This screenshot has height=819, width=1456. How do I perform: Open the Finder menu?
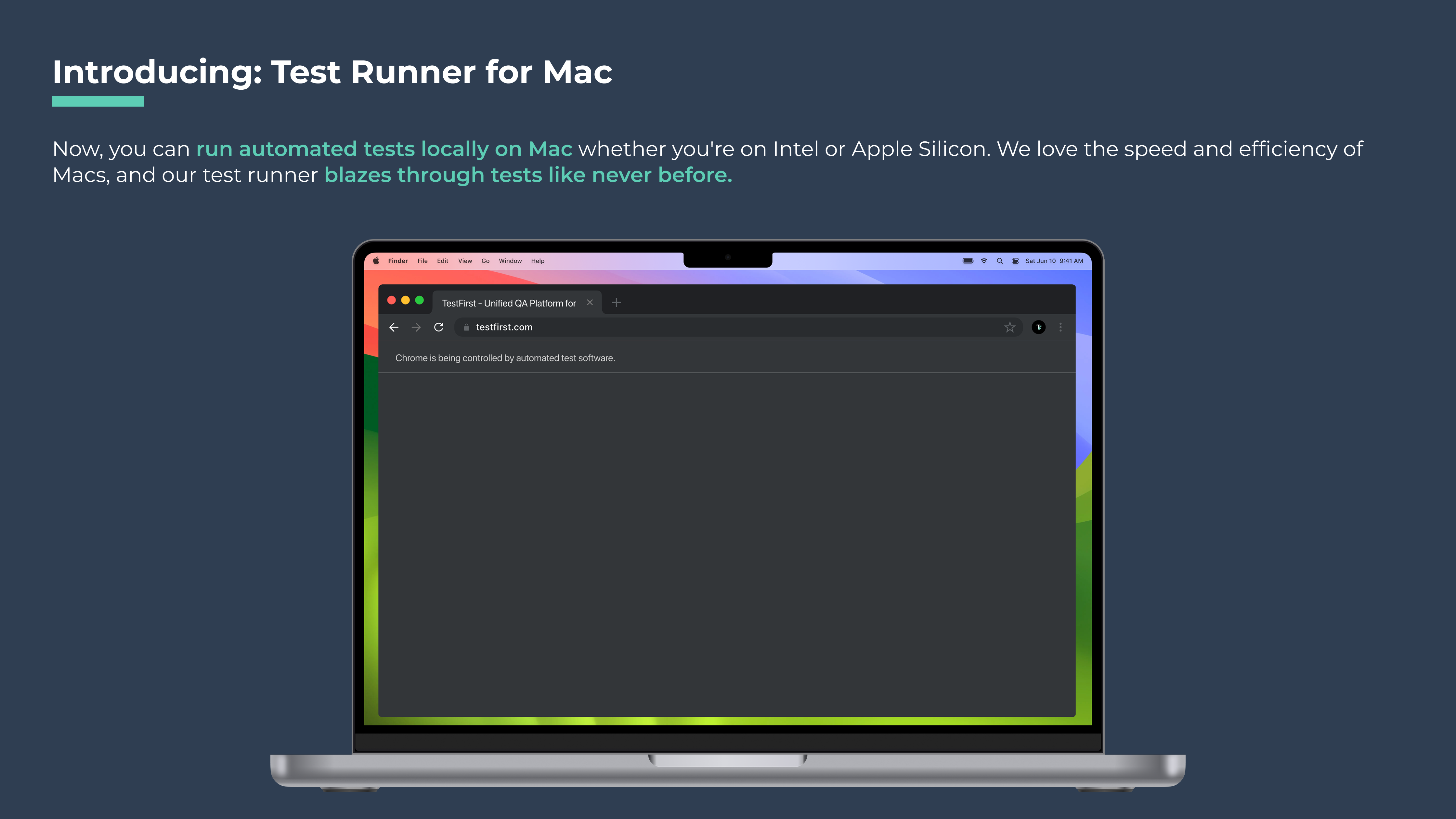pos(398,261)
